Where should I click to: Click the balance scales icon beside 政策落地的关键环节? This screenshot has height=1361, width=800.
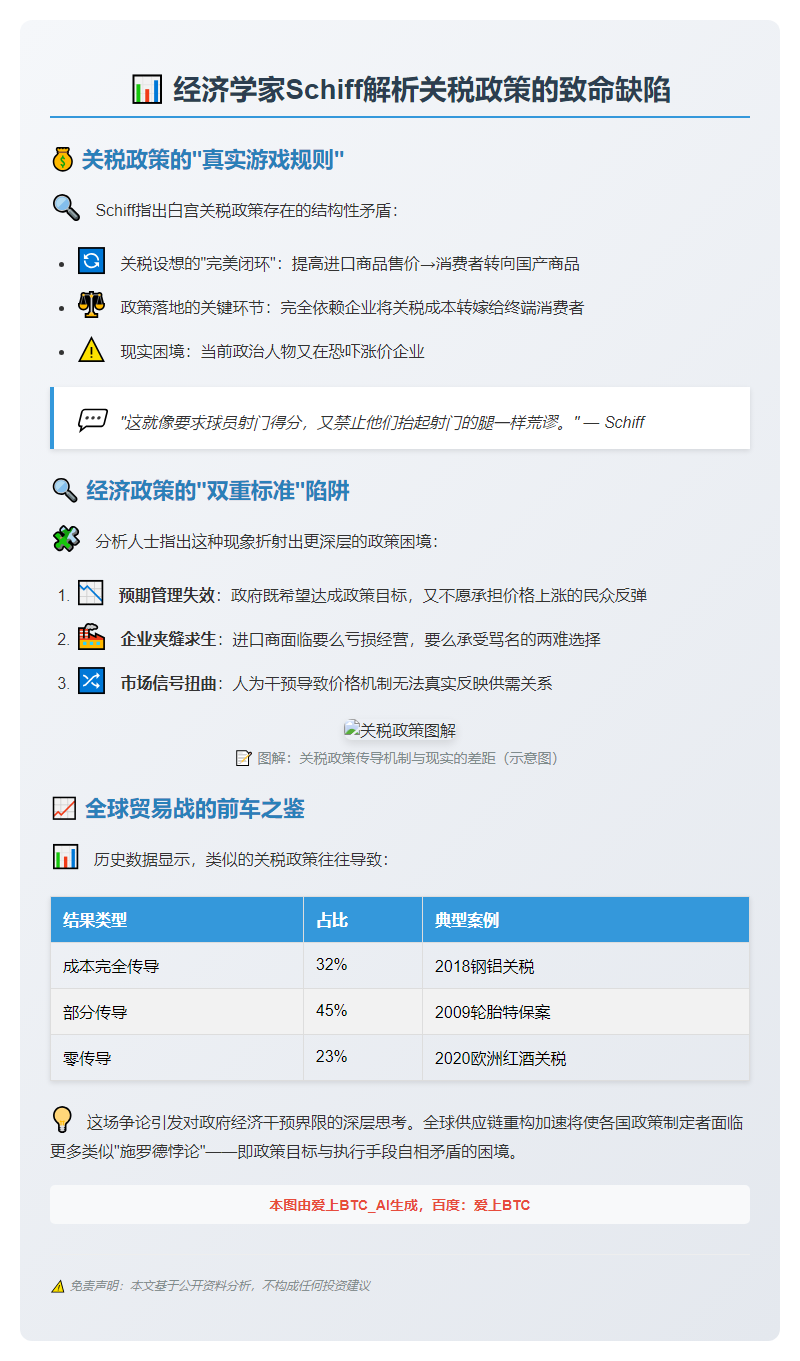pyautogui.click(x=91, y=306)
